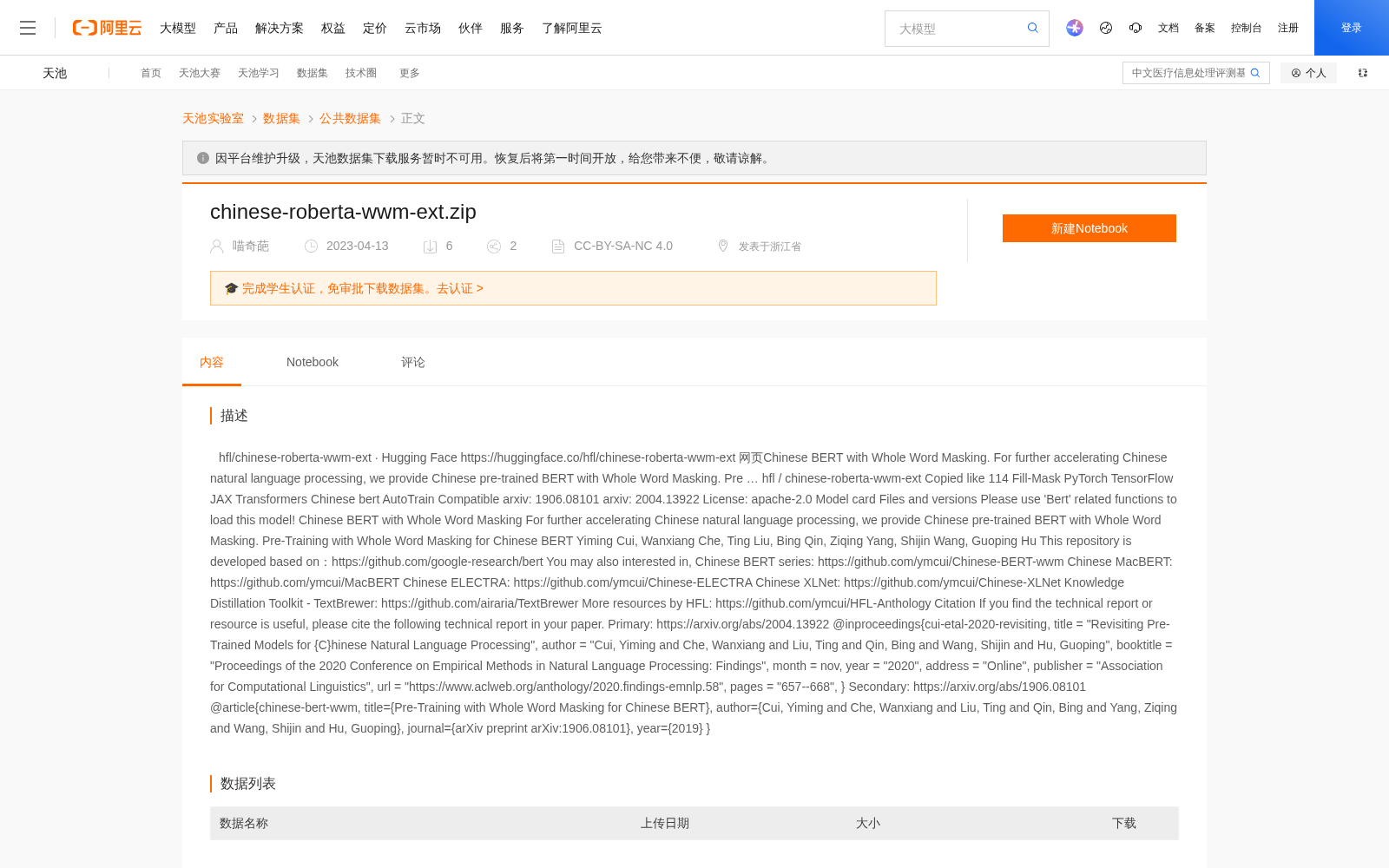Click the 文档 link
The width and height of the screenshot is (1389, 868).
1168,28
